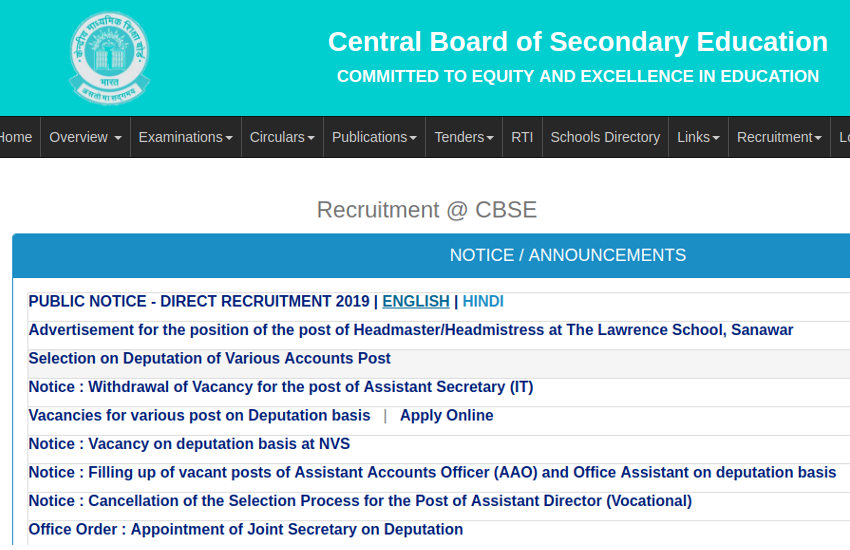The width and height of the screenshot is (850, 550).
Task: Open Schools Directory from navigation bar
Action: [605, 137]
